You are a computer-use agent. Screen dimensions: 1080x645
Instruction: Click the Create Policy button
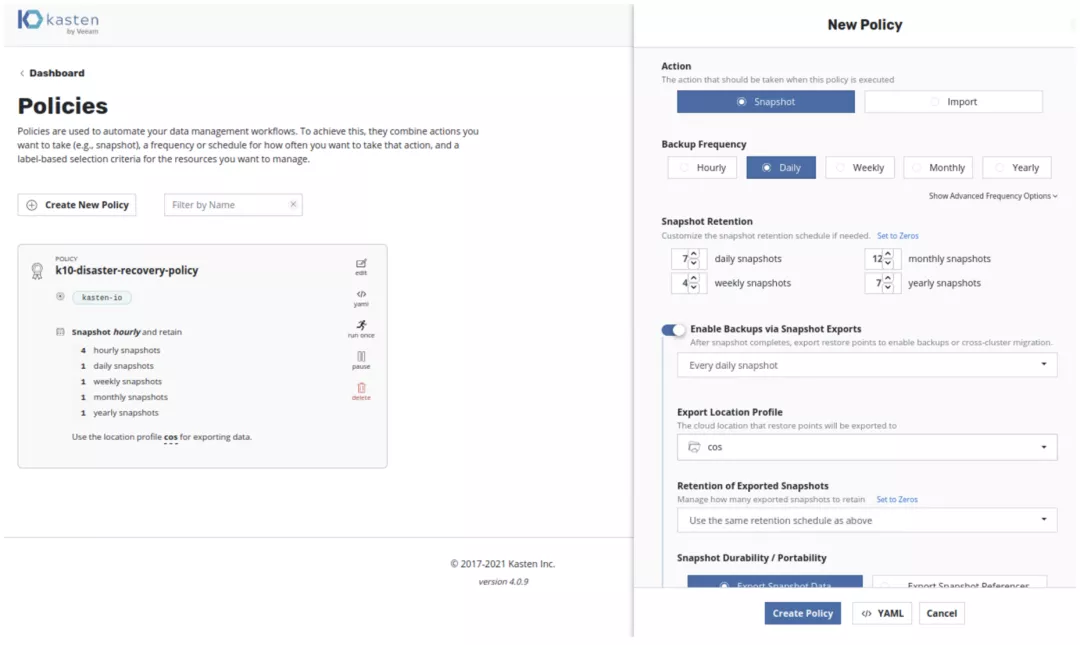[x=802, y=613]
